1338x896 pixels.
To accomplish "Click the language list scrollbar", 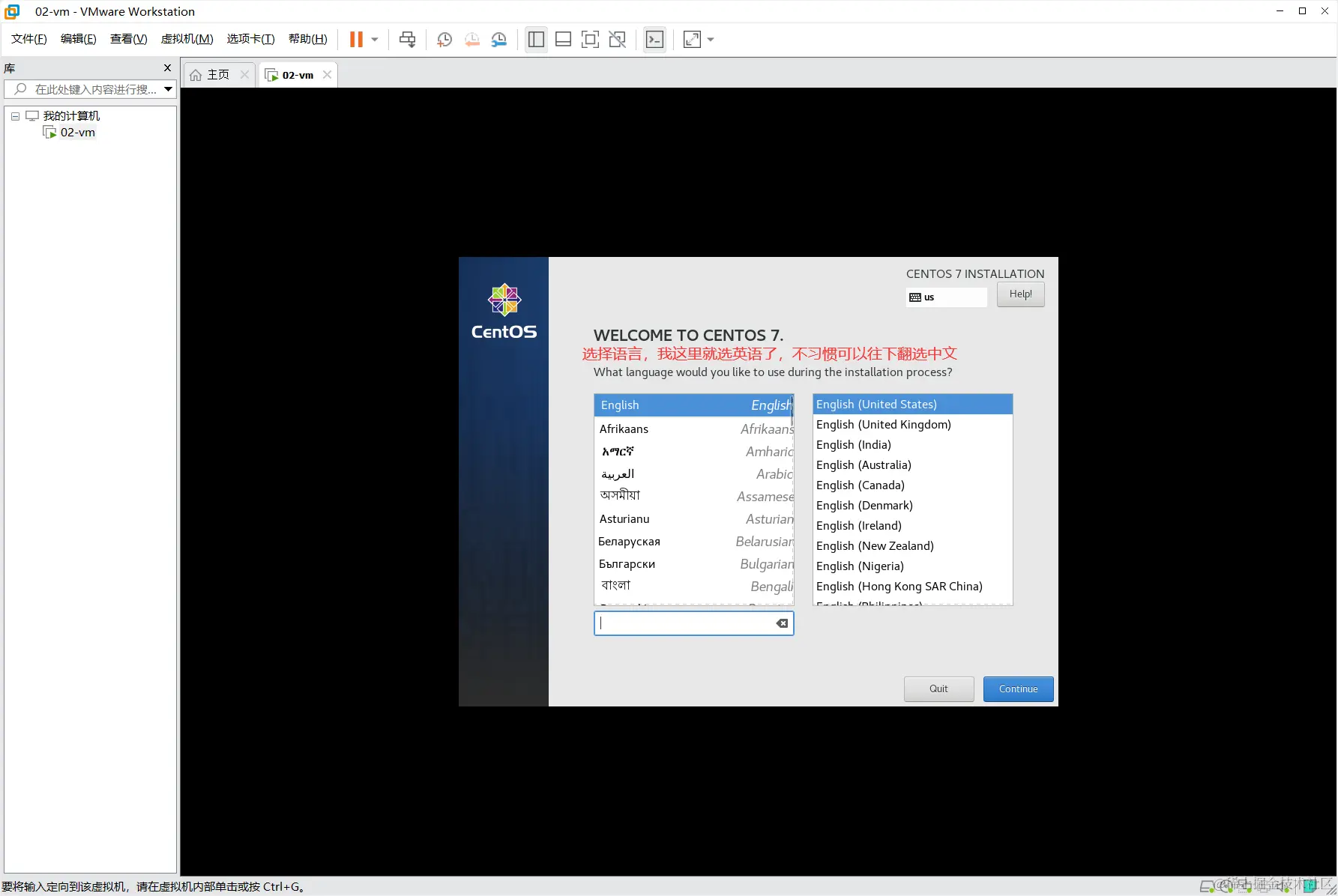I will coord(792,412).
